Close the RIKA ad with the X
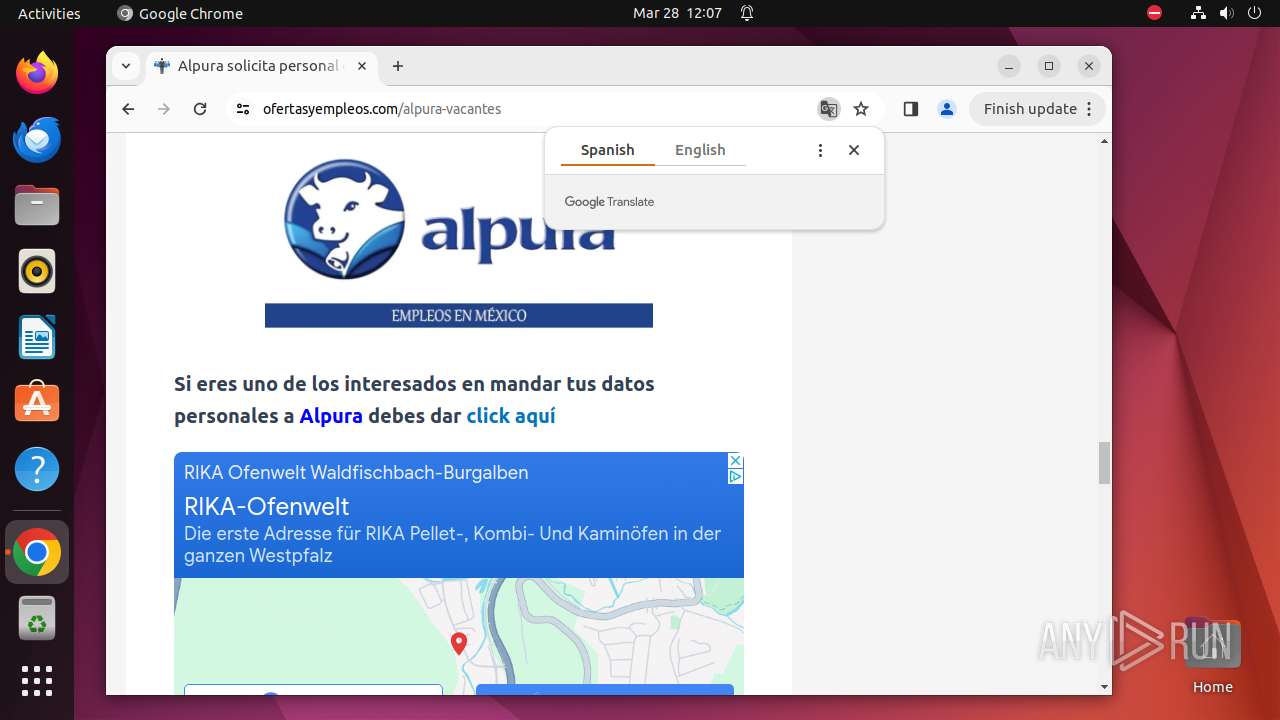The height and width of the screenshot is (720, 1280). click(x=735, y=460)
